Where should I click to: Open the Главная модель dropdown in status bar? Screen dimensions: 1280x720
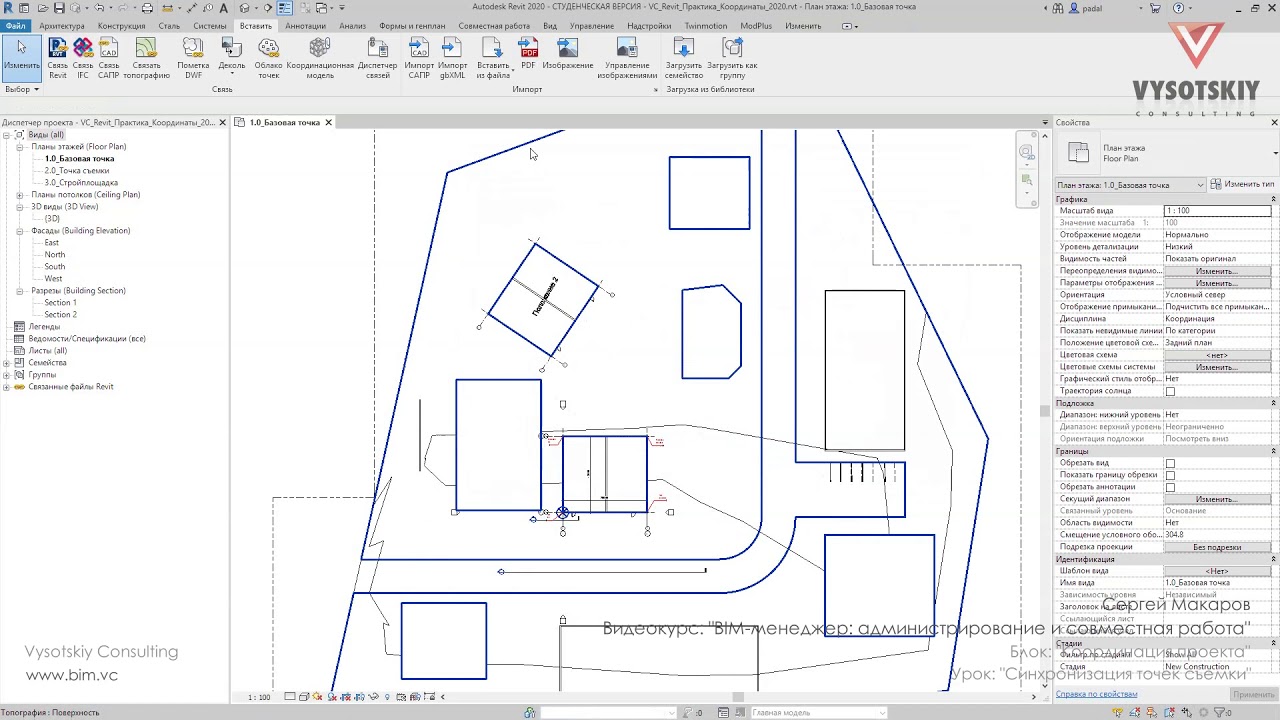[817, 713]
